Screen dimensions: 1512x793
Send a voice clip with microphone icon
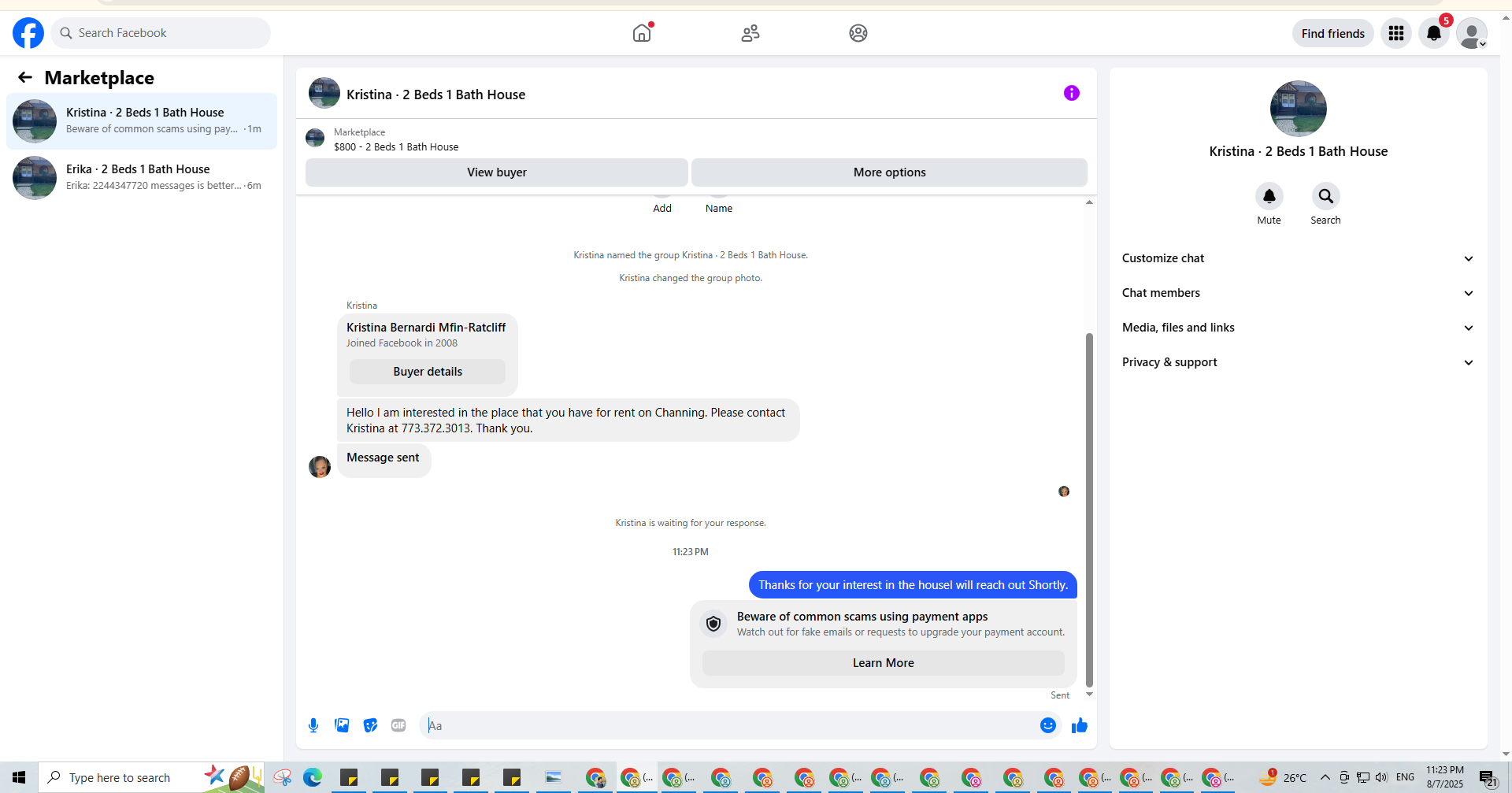click(x=313, y=725)
